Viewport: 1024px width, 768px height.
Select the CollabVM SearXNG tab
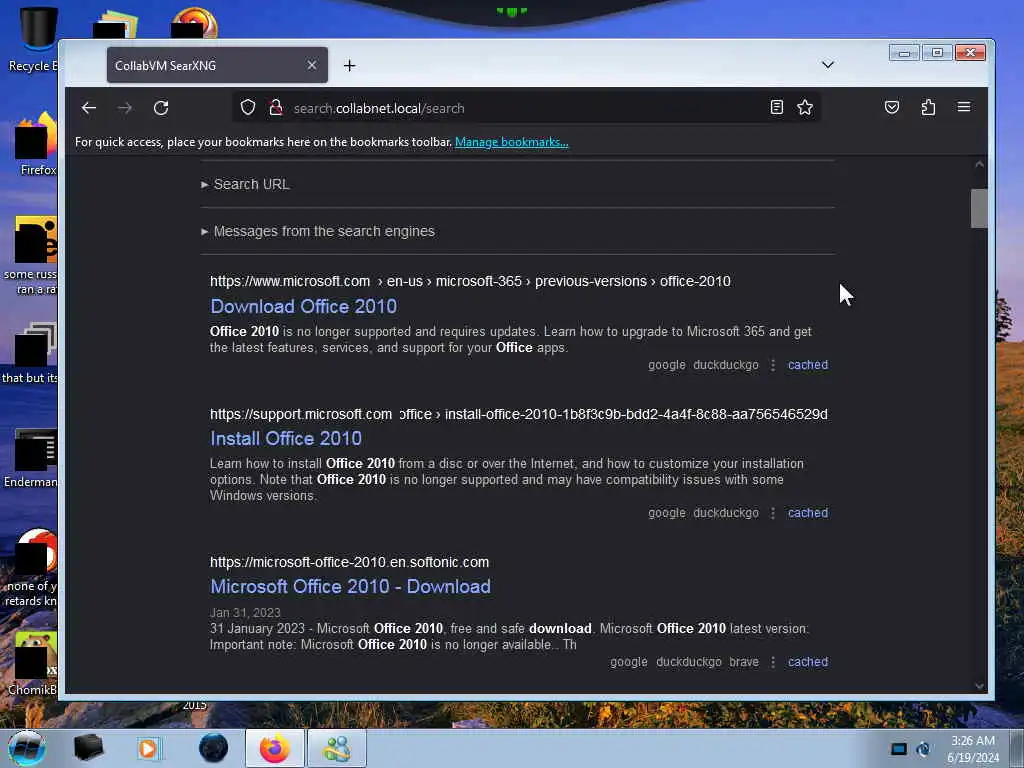click(x=217, y=65)
